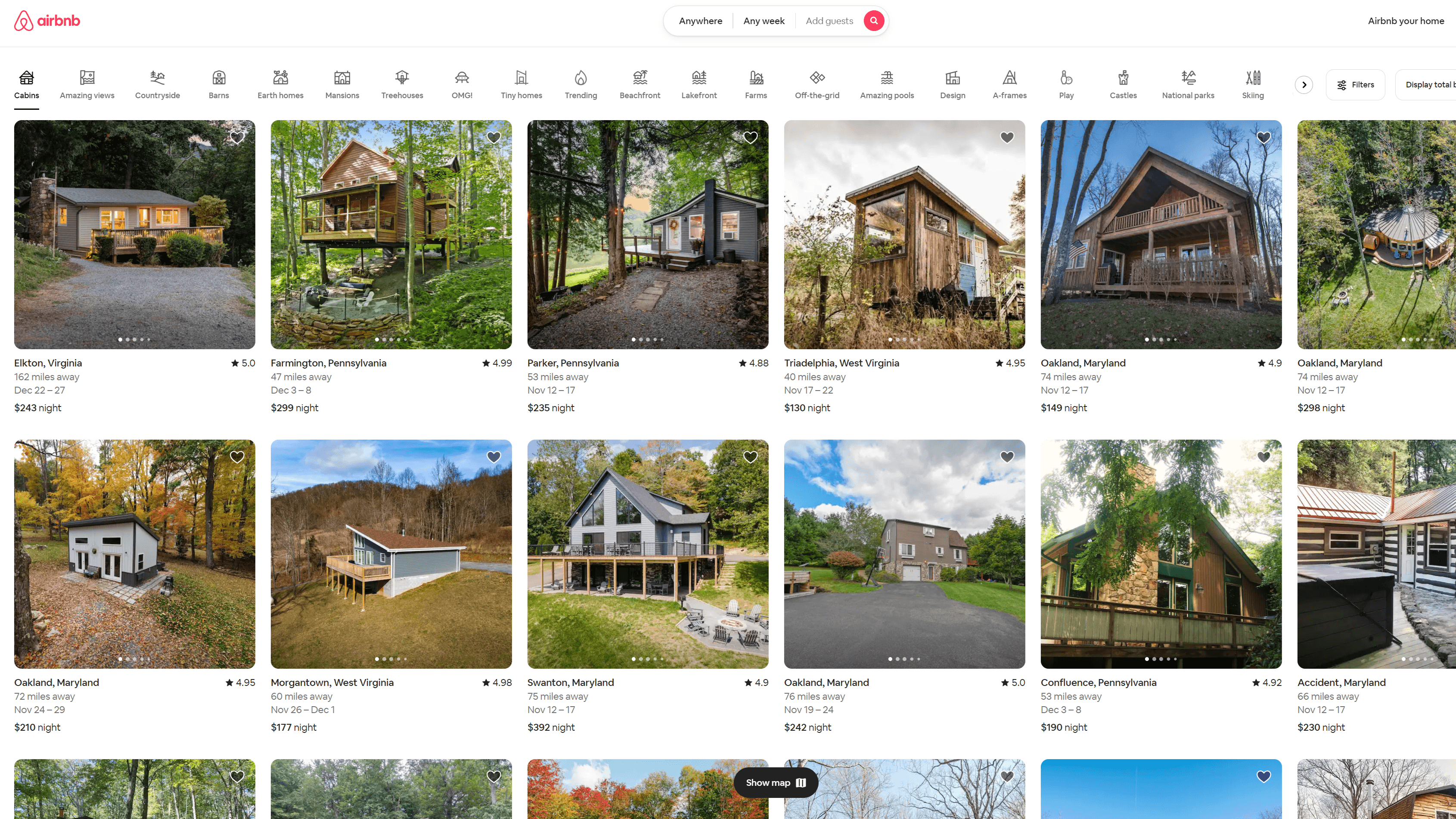Image resolution: width=1456 pixels, height=819 pixels.
Task: Toggle wishlist heart on Farmington Pennsylvania listing
Action: click(493, 137)
